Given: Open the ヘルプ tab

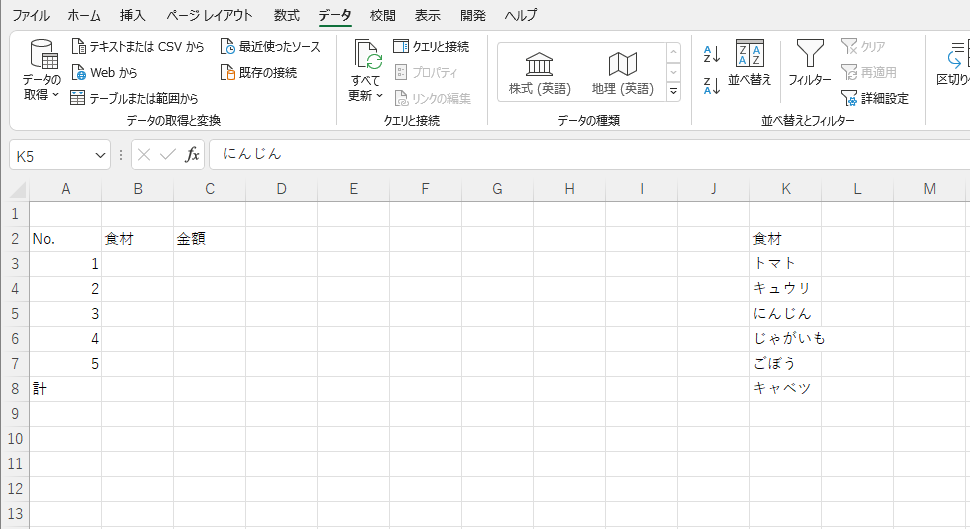Looking at the screenshot, I should point(520,15).
